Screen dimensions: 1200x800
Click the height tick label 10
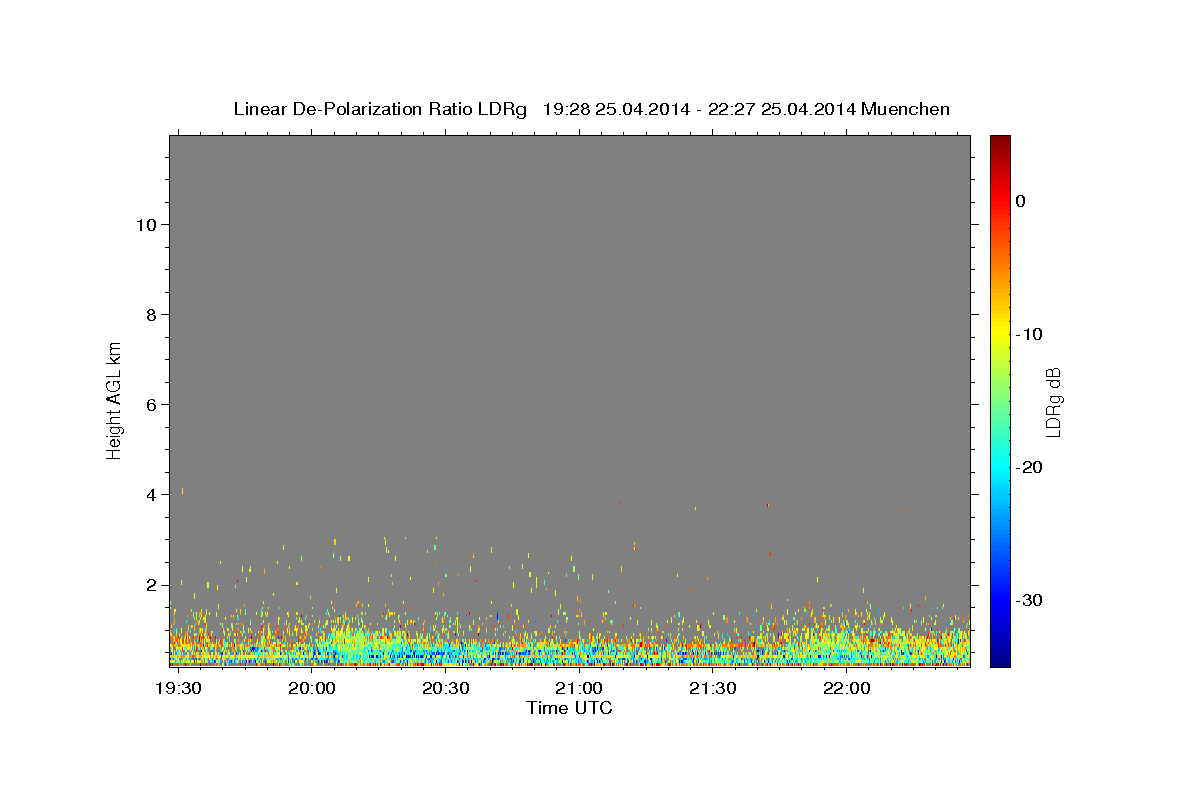pos(146,225)
